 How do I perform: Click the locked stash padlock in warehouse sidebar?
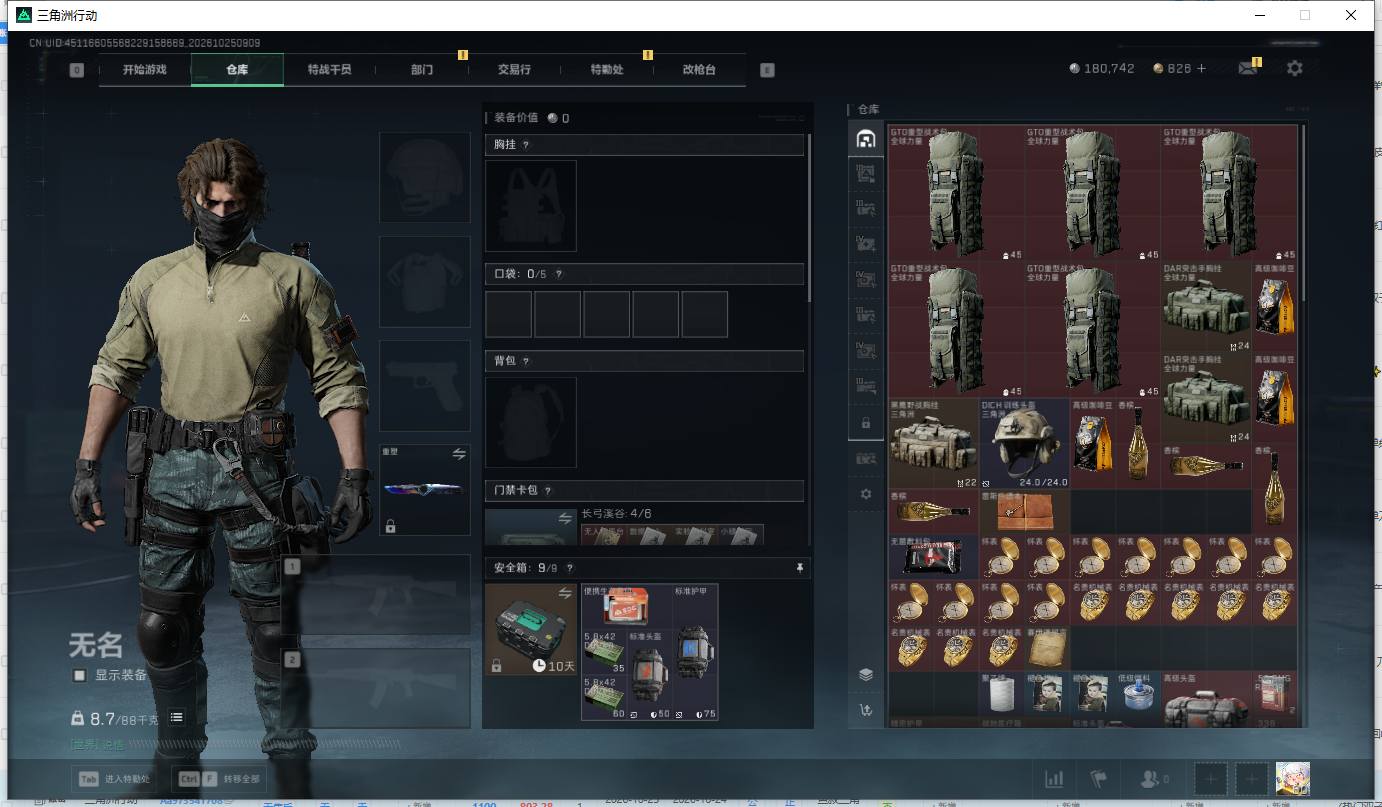point(866,423)
